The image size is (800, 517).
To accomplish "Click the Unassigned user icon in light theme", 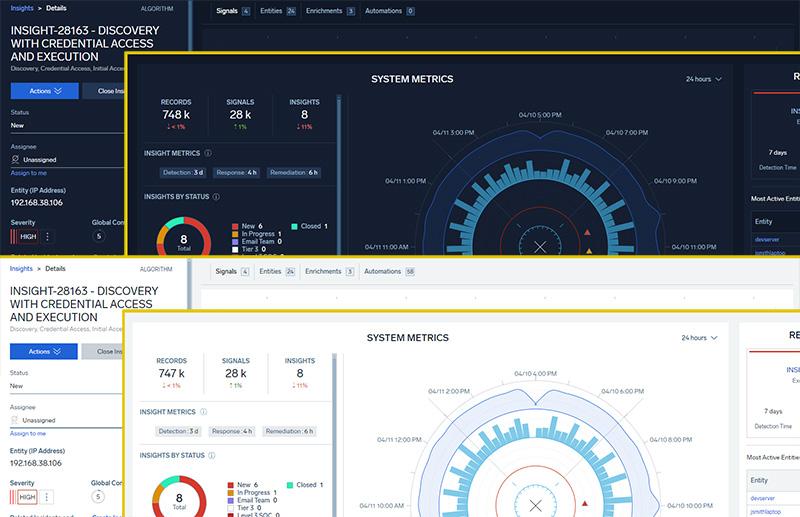I will pyautogui.click(x=14, y=420).
